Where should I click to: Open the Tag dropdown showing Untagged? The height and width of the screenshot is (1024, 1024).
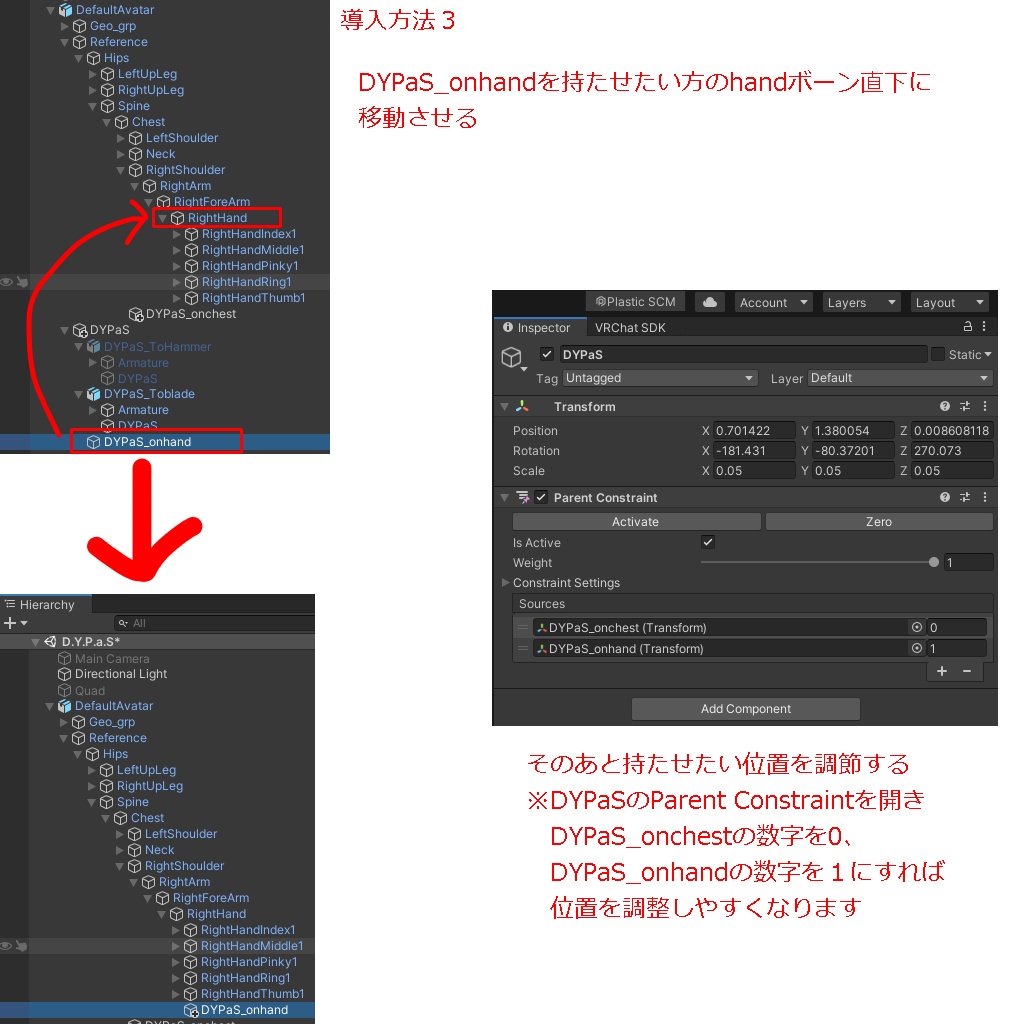(660, 378)
